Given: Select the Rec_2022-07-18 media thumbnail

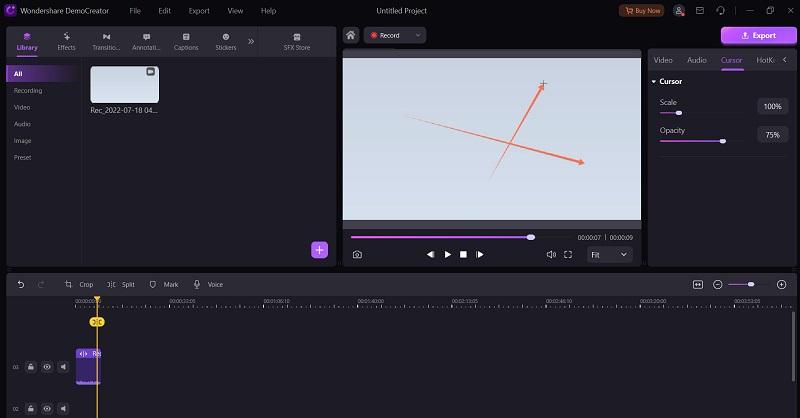Looking at the screenshot, I should (124, 84).
